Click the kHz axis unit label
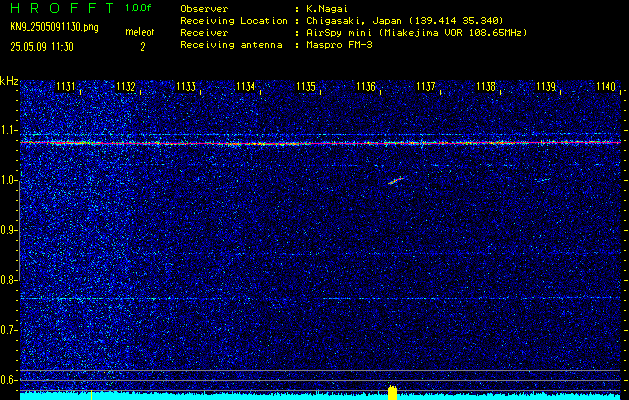 (x=9, y=81)
